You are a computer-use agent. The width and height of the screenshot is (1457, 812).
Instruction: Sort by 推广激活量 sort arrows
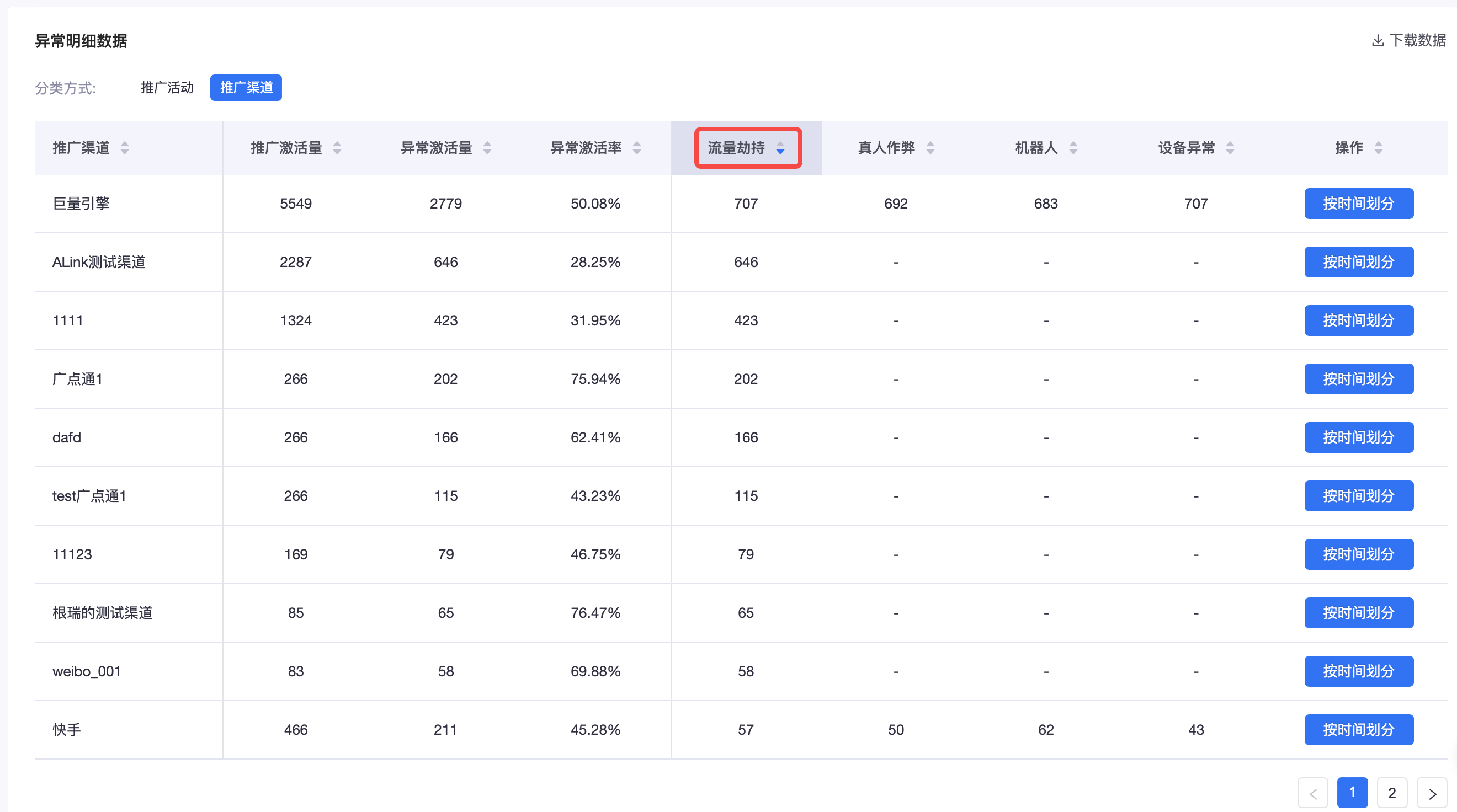tap(337, 148)
